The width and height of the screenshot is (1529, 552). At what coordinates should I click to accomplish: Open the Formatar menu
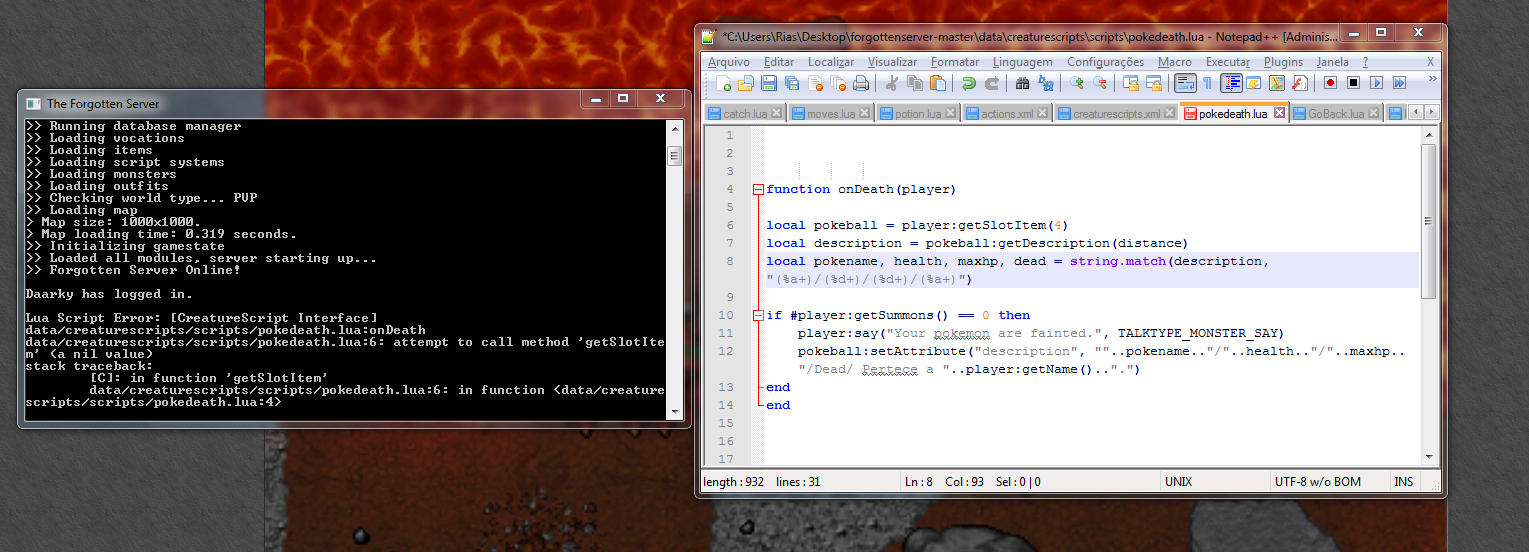tap(955, 62)
